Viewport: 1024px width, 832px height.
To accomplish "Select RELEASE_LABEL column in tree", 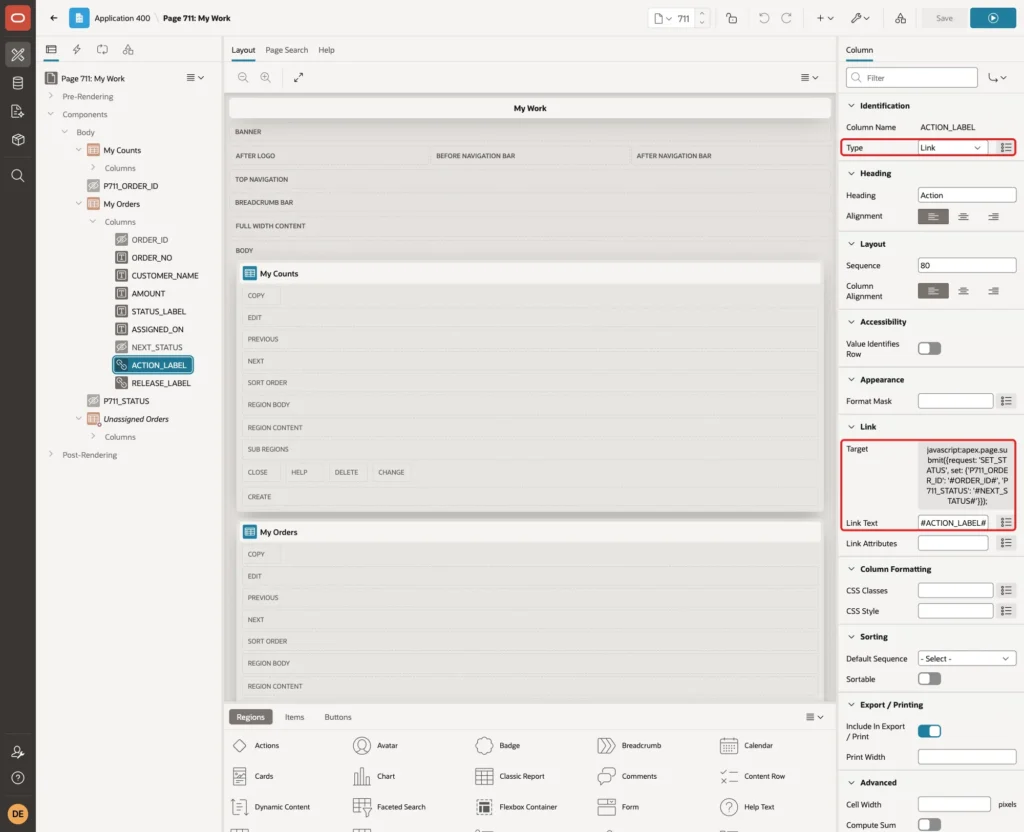I will (x=153, y=383).
